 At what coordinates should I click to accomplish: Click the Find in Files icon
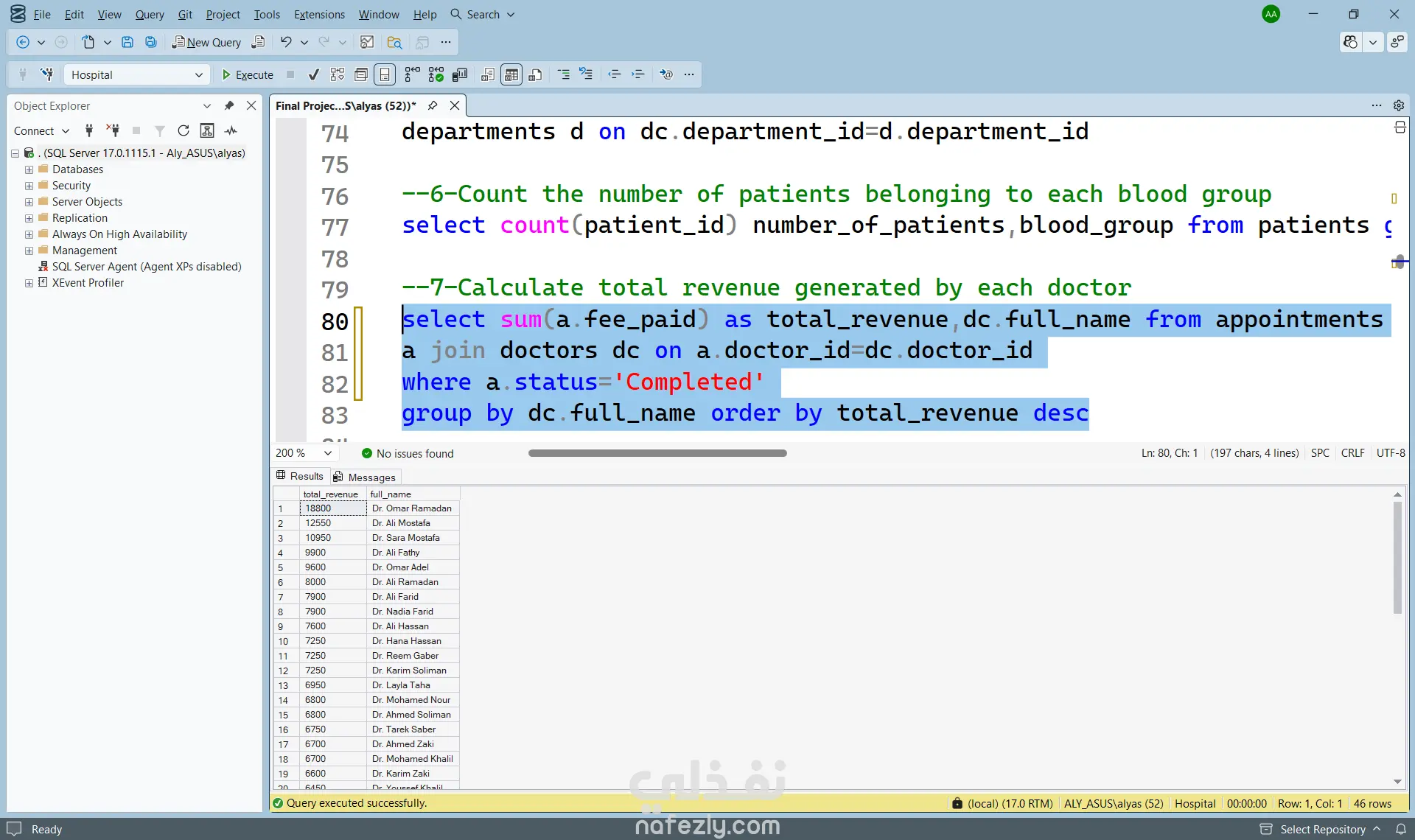(394, 42)
